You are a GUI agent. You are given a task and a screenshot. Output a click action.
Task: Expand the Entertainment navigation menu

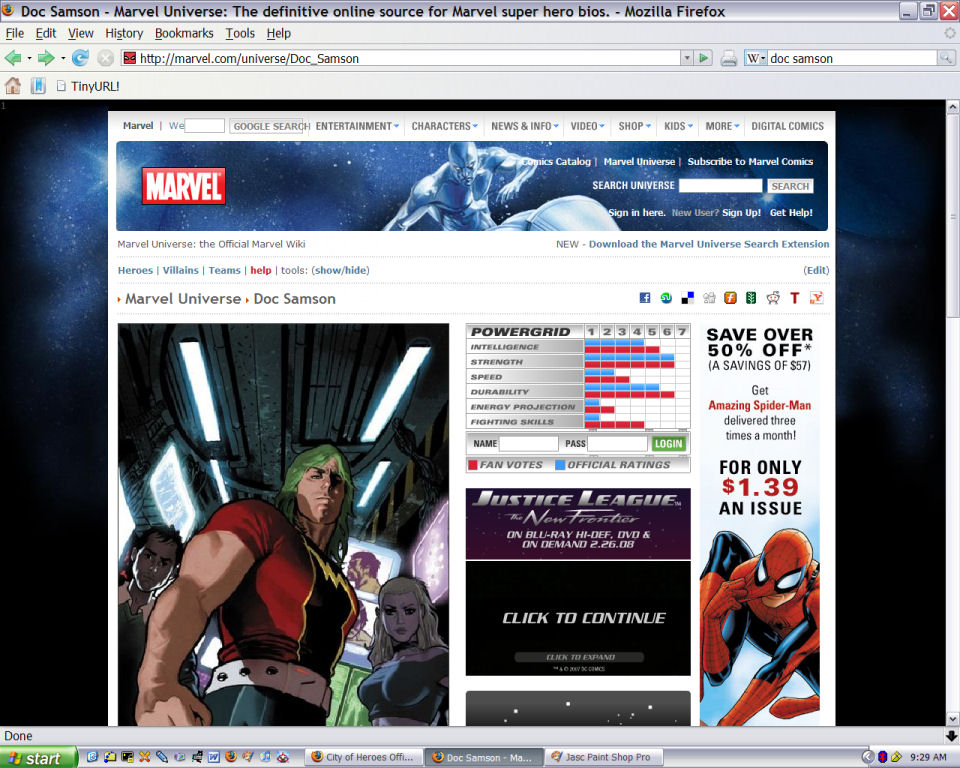point(358,126)
